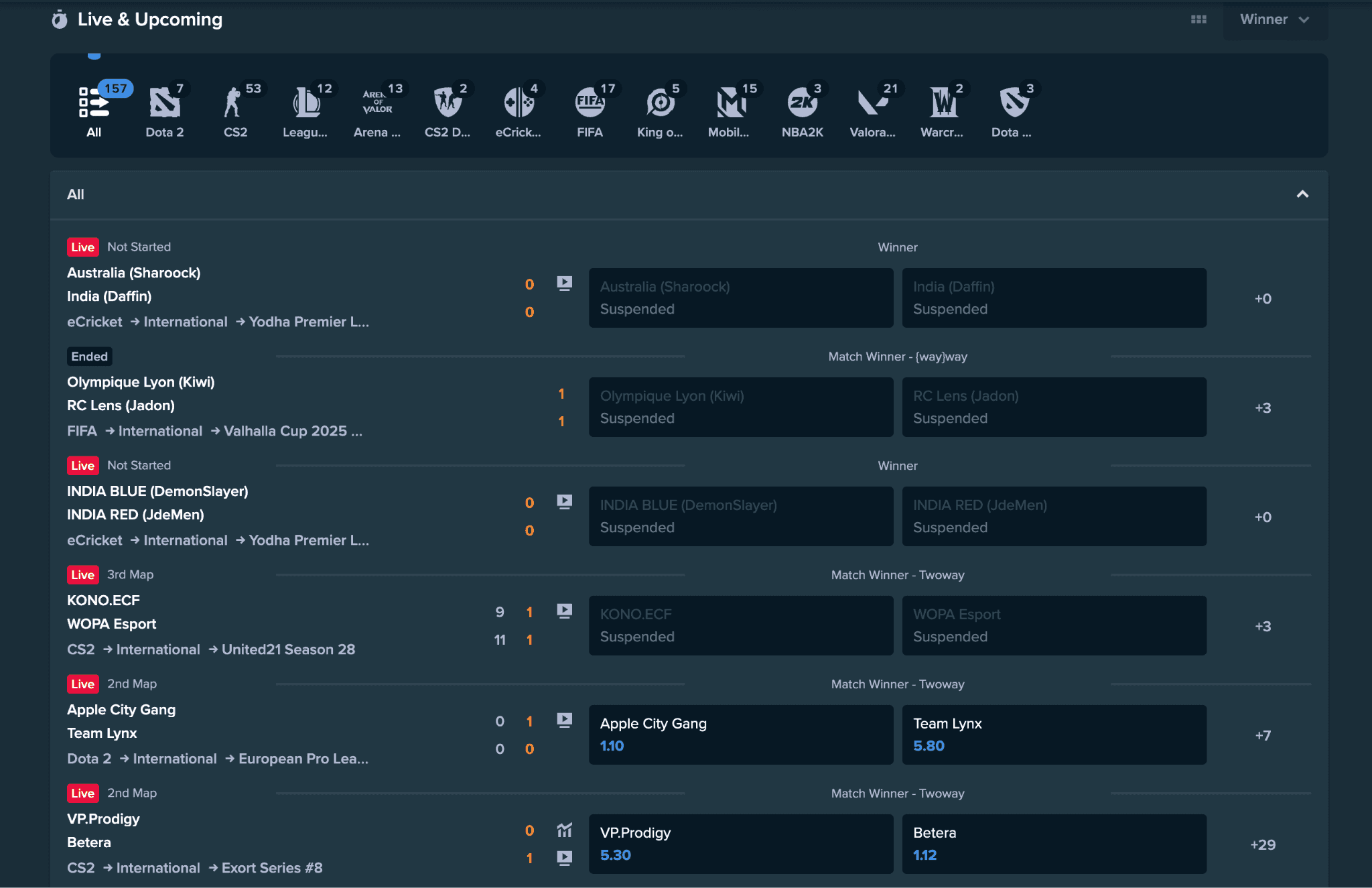Open Apple City Gang match page

(x=121, y=721)
